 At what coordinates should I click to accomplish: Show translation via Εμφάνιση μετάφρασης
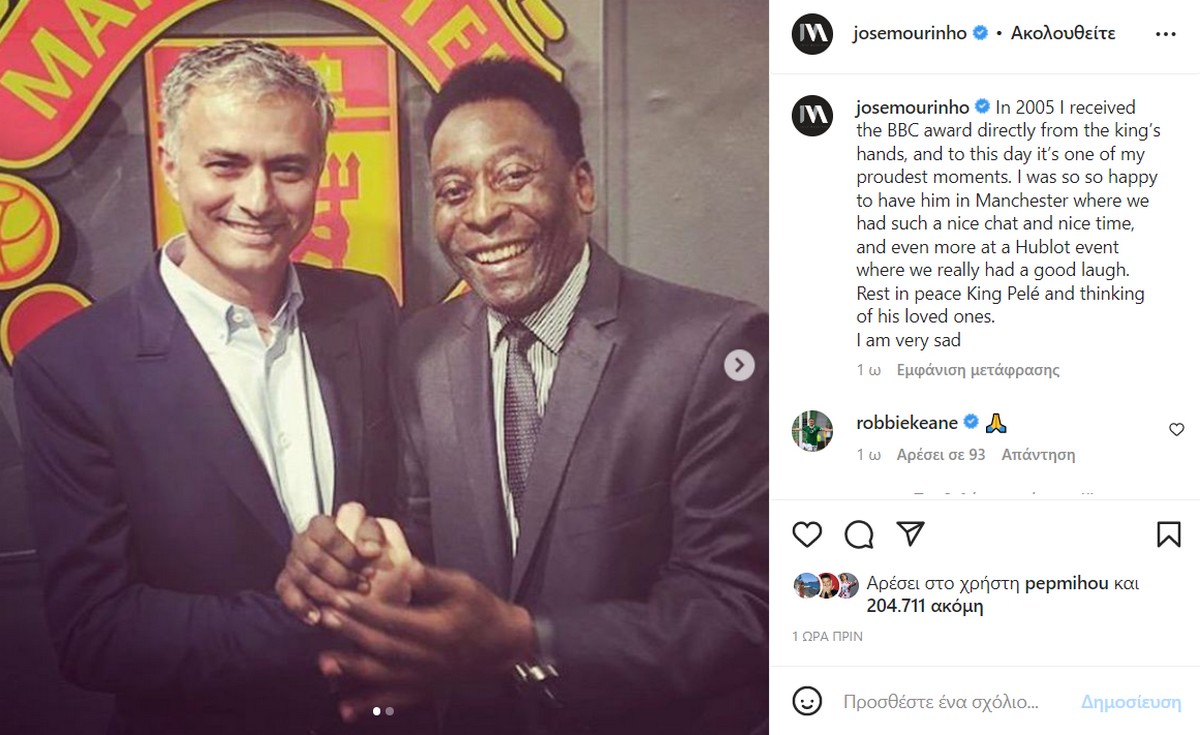click(978, 370)
